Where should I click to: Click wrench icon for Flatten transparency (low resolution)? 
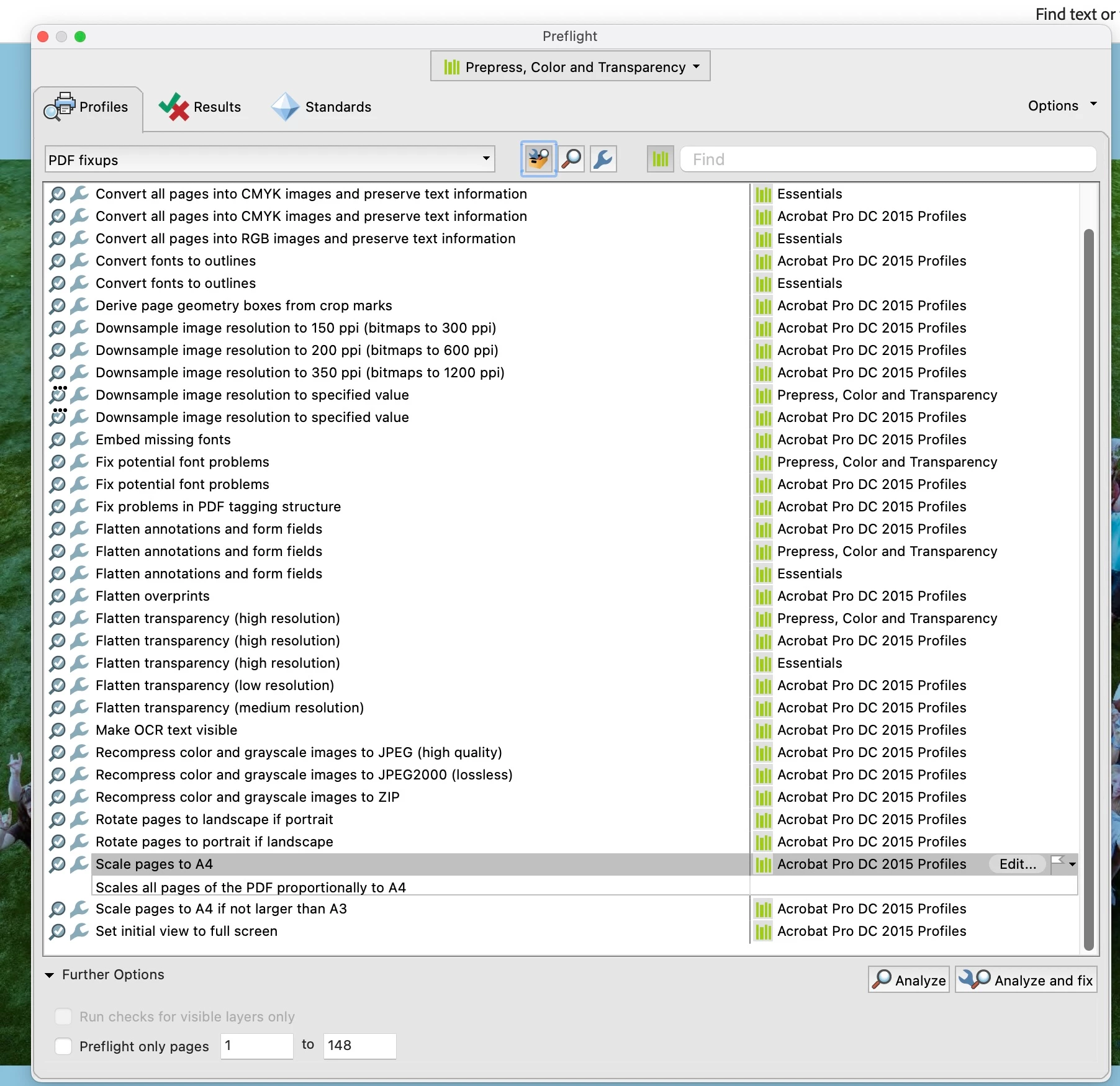coord(79,685)
